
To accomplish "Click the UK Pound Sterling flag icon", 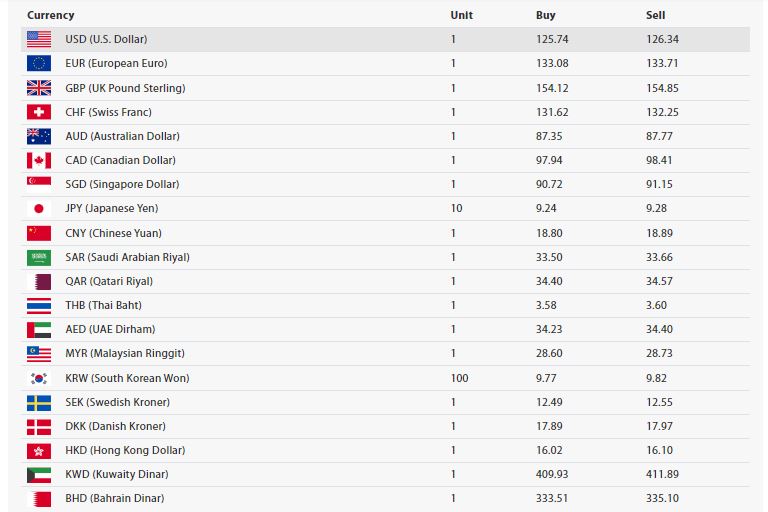I will (x=39, y=88).
